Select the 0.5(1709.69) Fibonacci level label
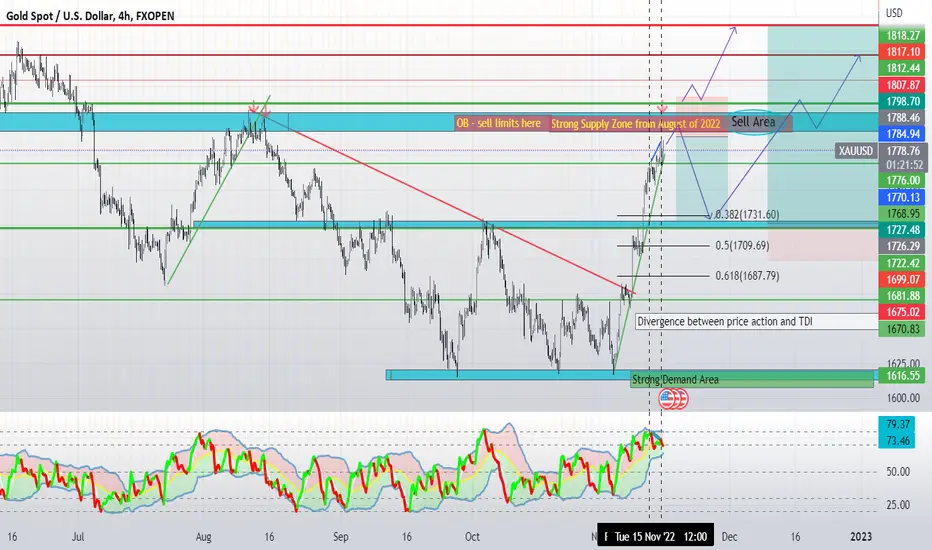This screenshot has height=550, width=932. tap(742, 245)
